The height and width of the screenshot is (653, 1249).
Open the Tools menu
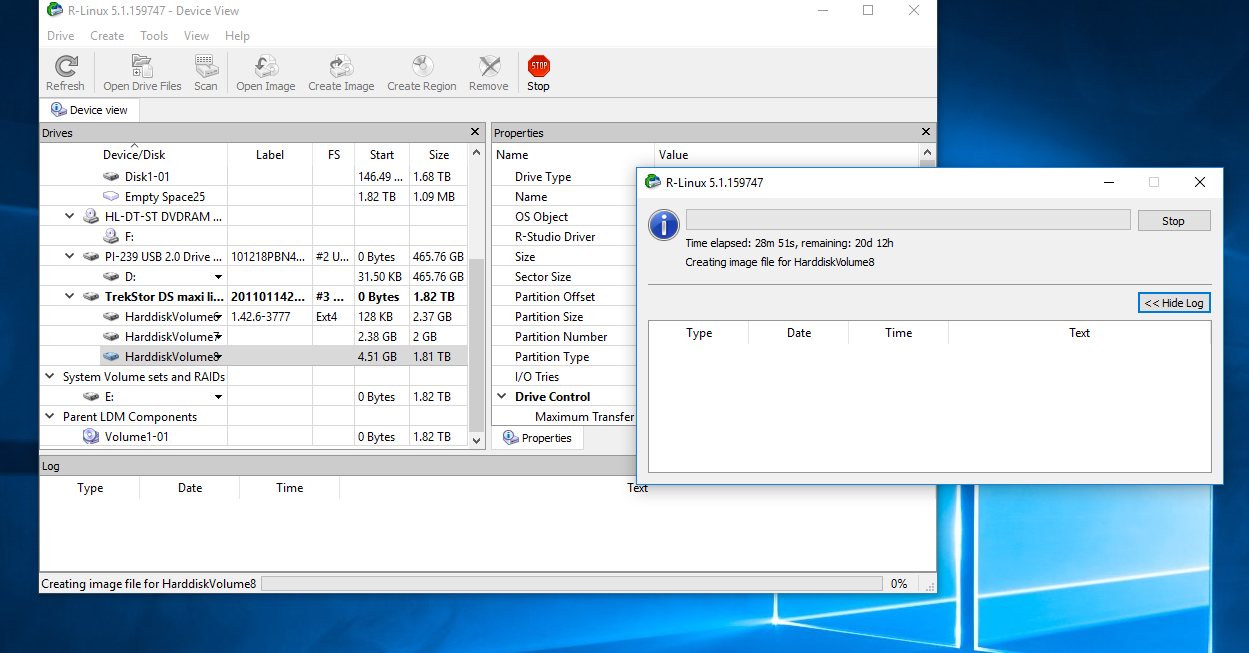pos(154,36)
